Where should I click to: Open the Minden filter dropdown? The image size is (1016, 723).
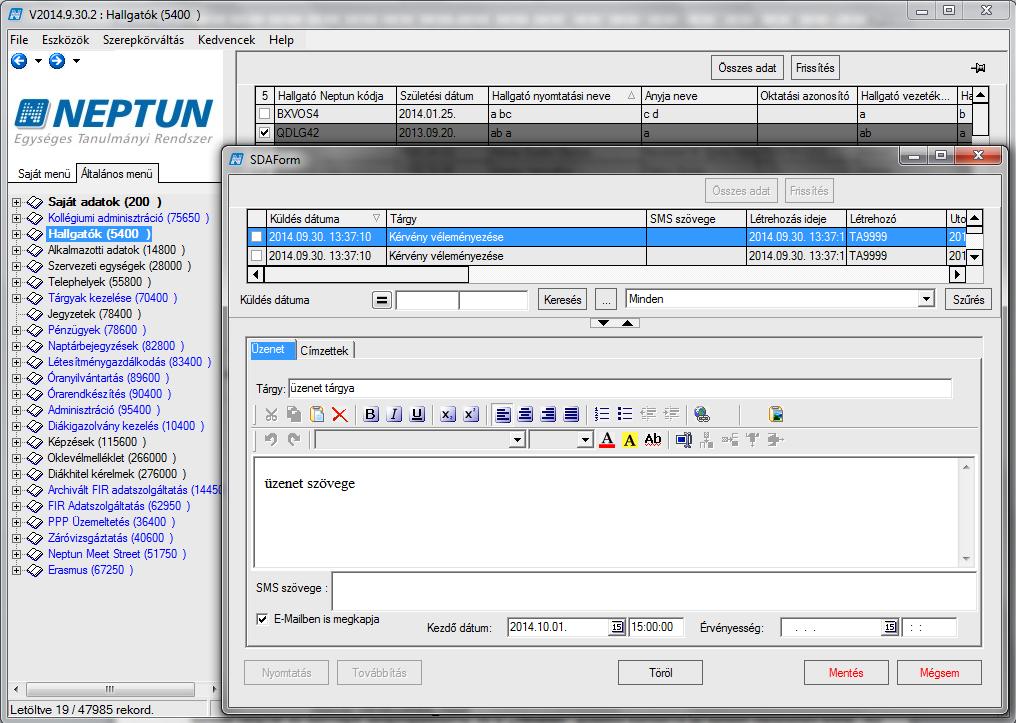[x=927, y=299]
